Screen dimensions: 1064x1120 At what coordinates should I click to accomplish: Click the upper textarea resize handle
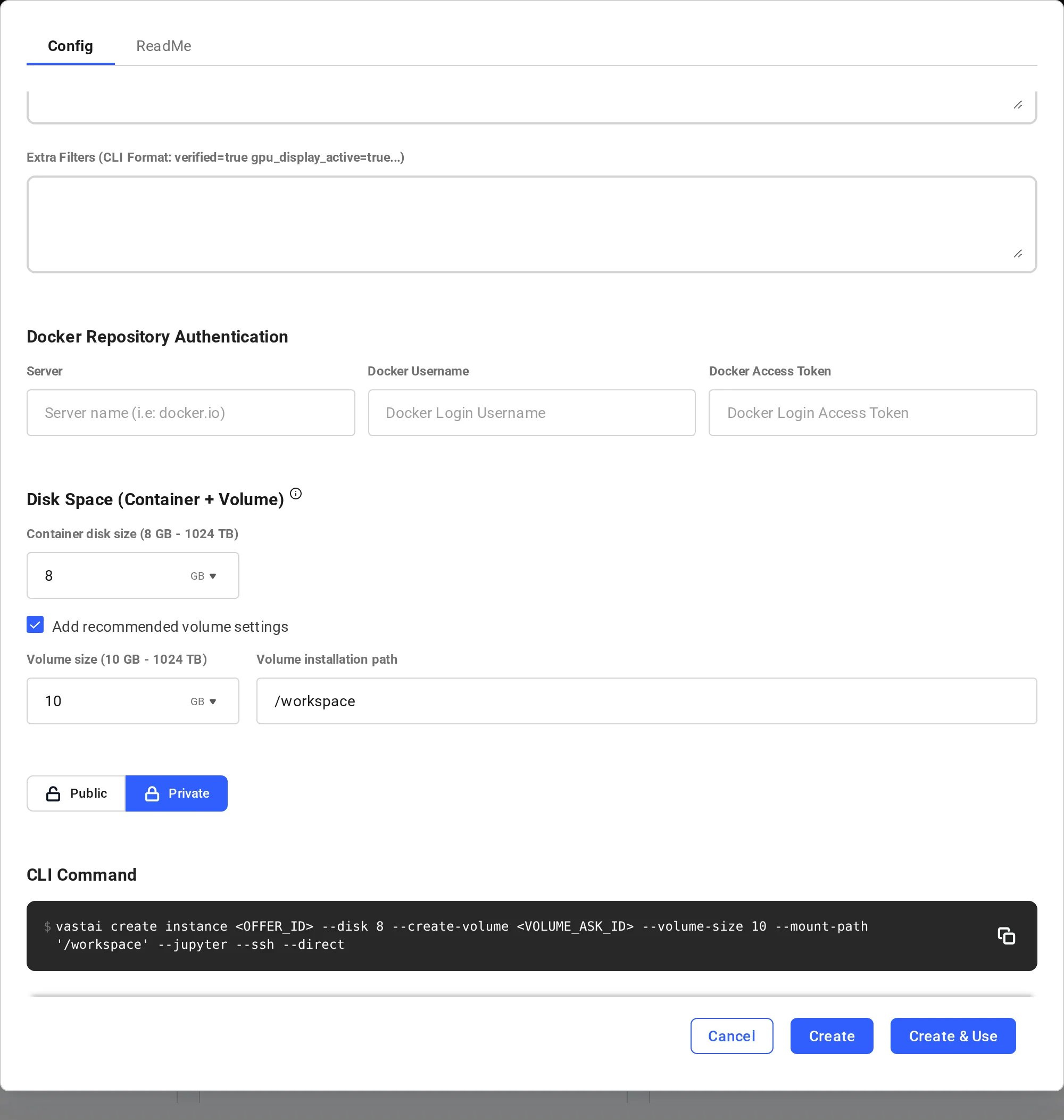1018,105
